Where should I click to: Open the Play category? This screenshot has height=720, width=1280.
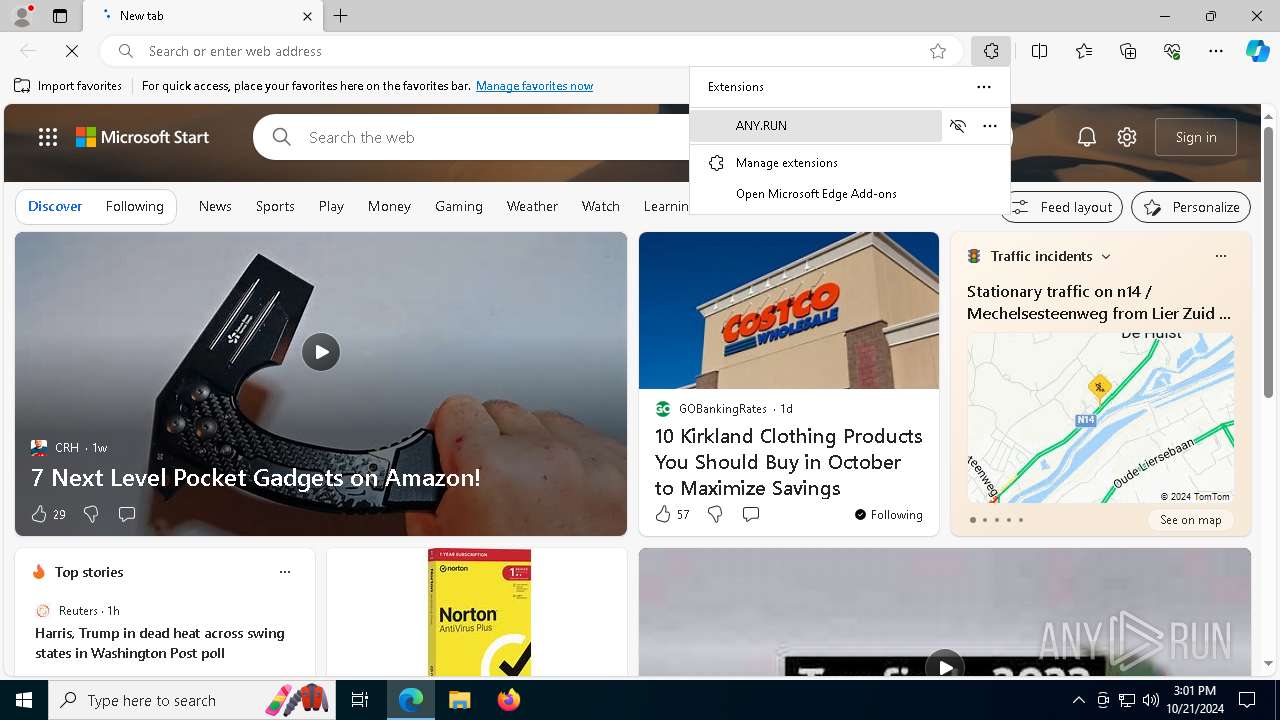[x=331, y=206]
